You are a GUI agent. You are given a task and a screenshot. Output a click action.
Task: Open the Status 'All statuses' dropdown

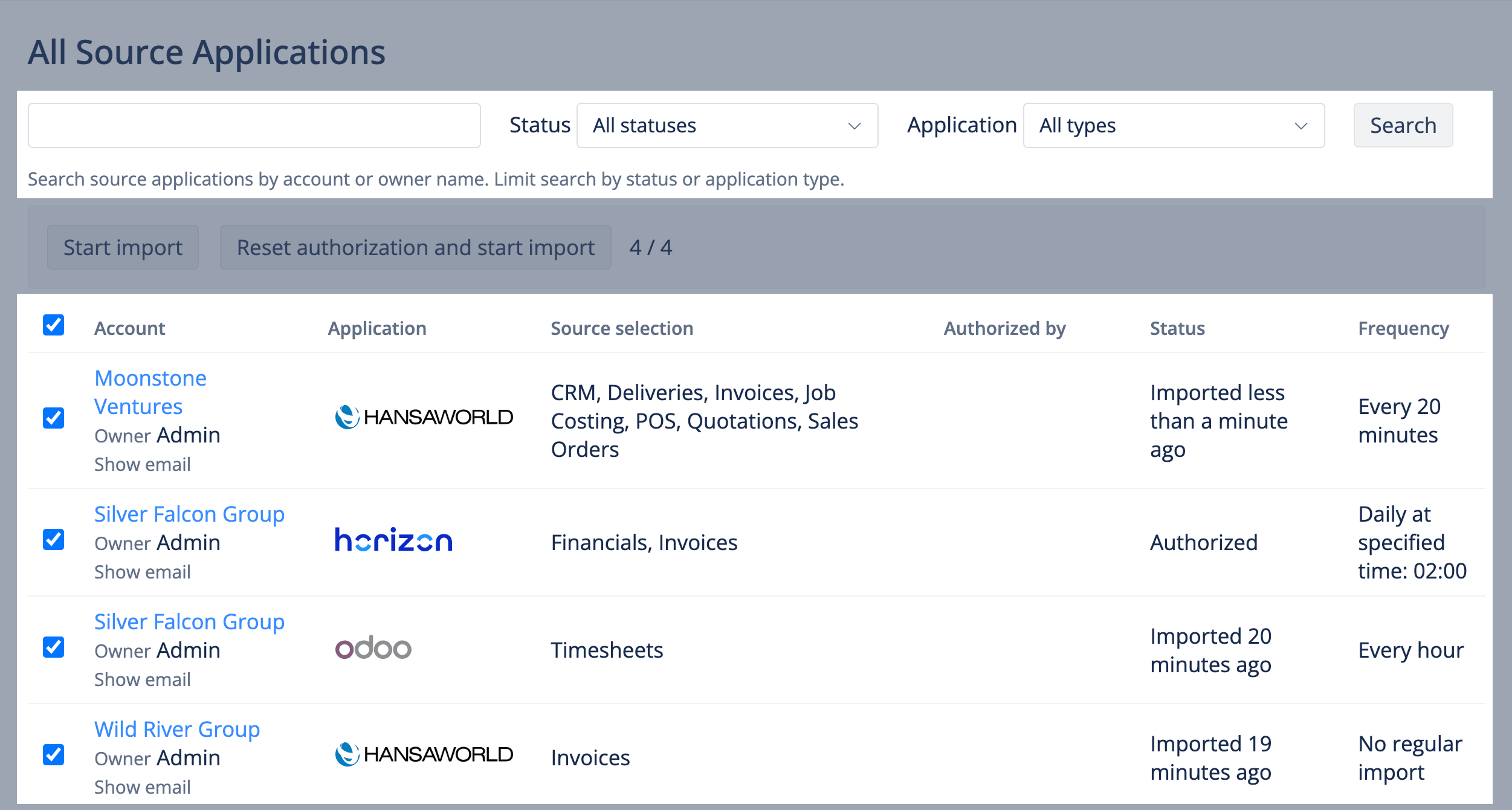coord(727,126)
